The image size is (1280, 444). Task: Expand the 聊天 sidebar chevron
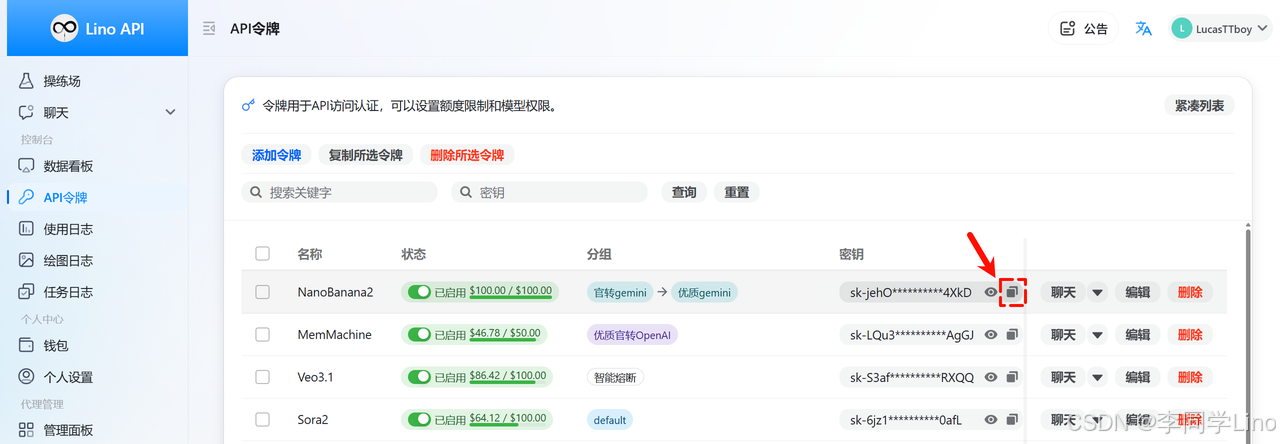click(x=170, y=113)
